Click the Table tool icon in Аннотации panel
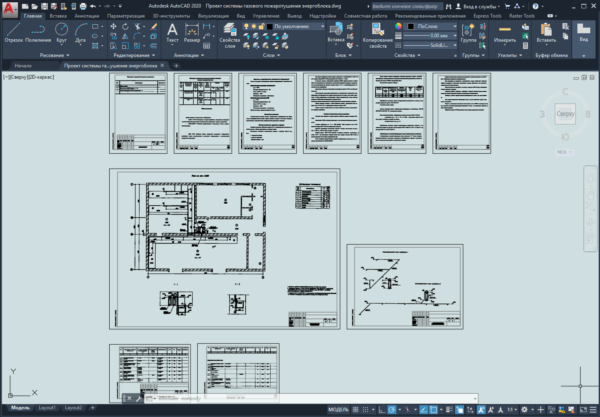The height and width of the screenshot is (417, 600). tap(207, 46)
